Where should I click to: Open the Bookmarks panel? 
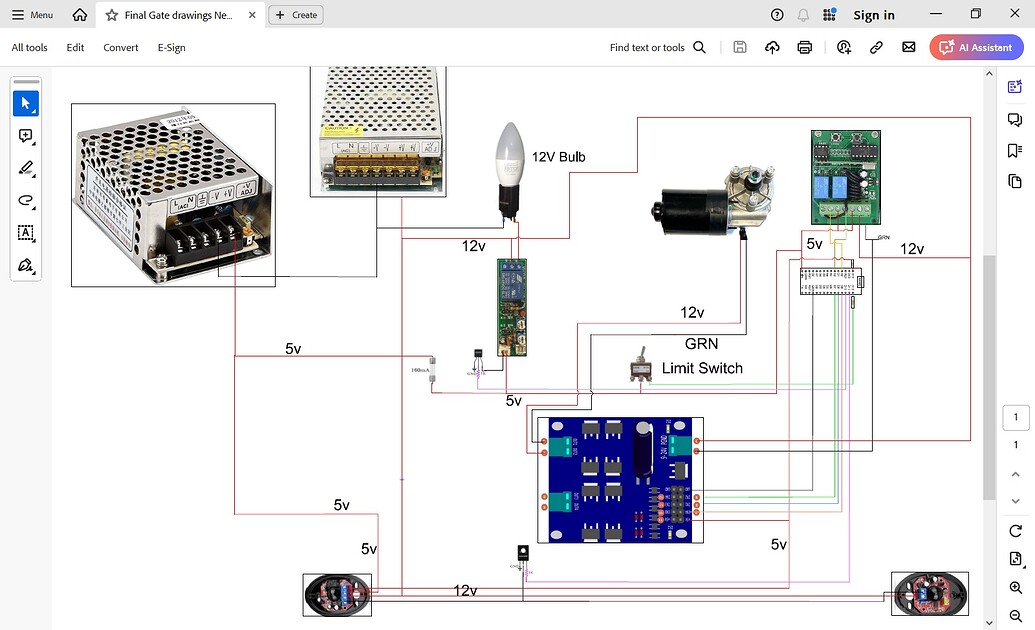point(1015,150)
